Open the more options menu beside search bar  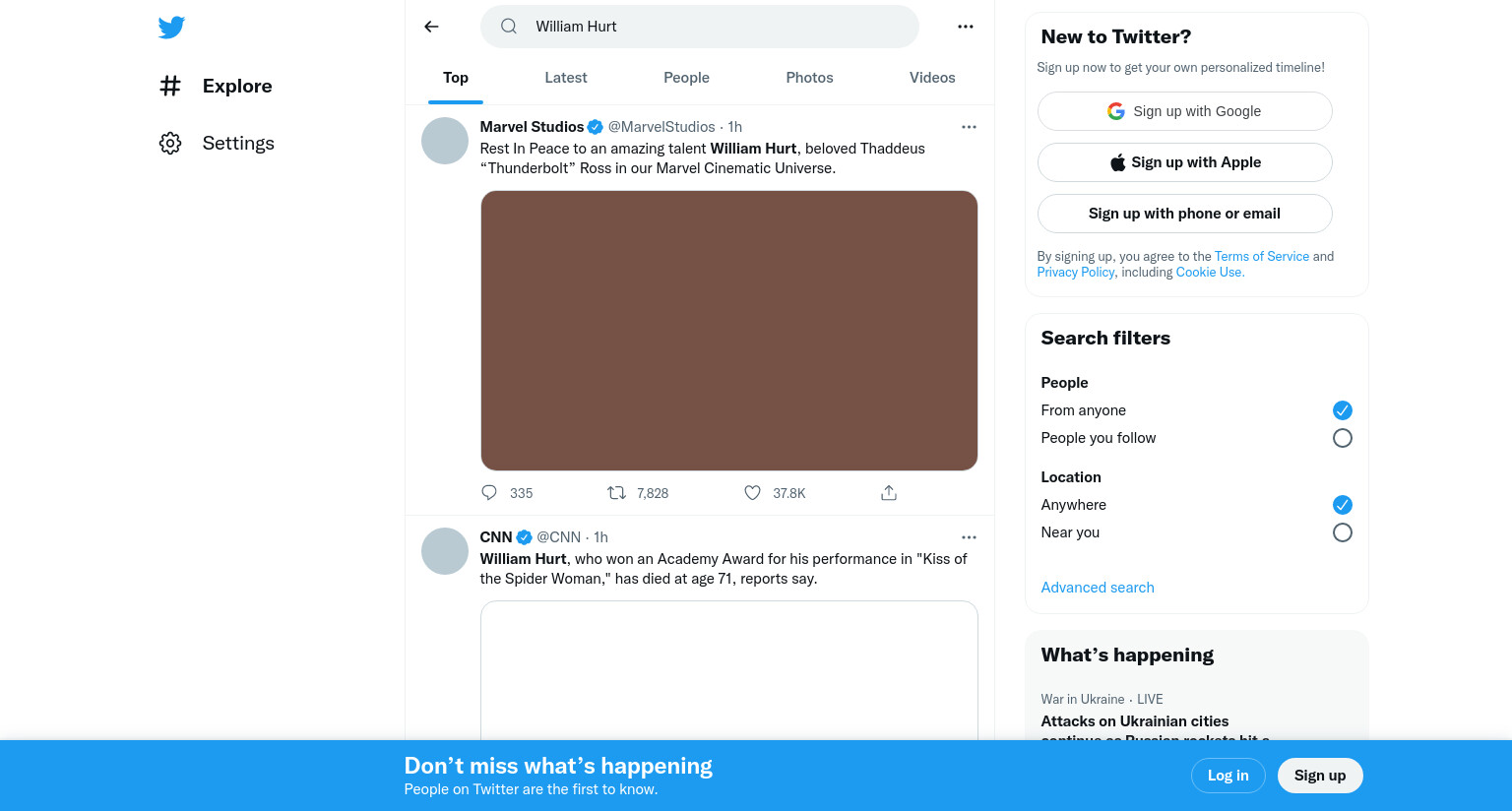[x=966, y=27]
